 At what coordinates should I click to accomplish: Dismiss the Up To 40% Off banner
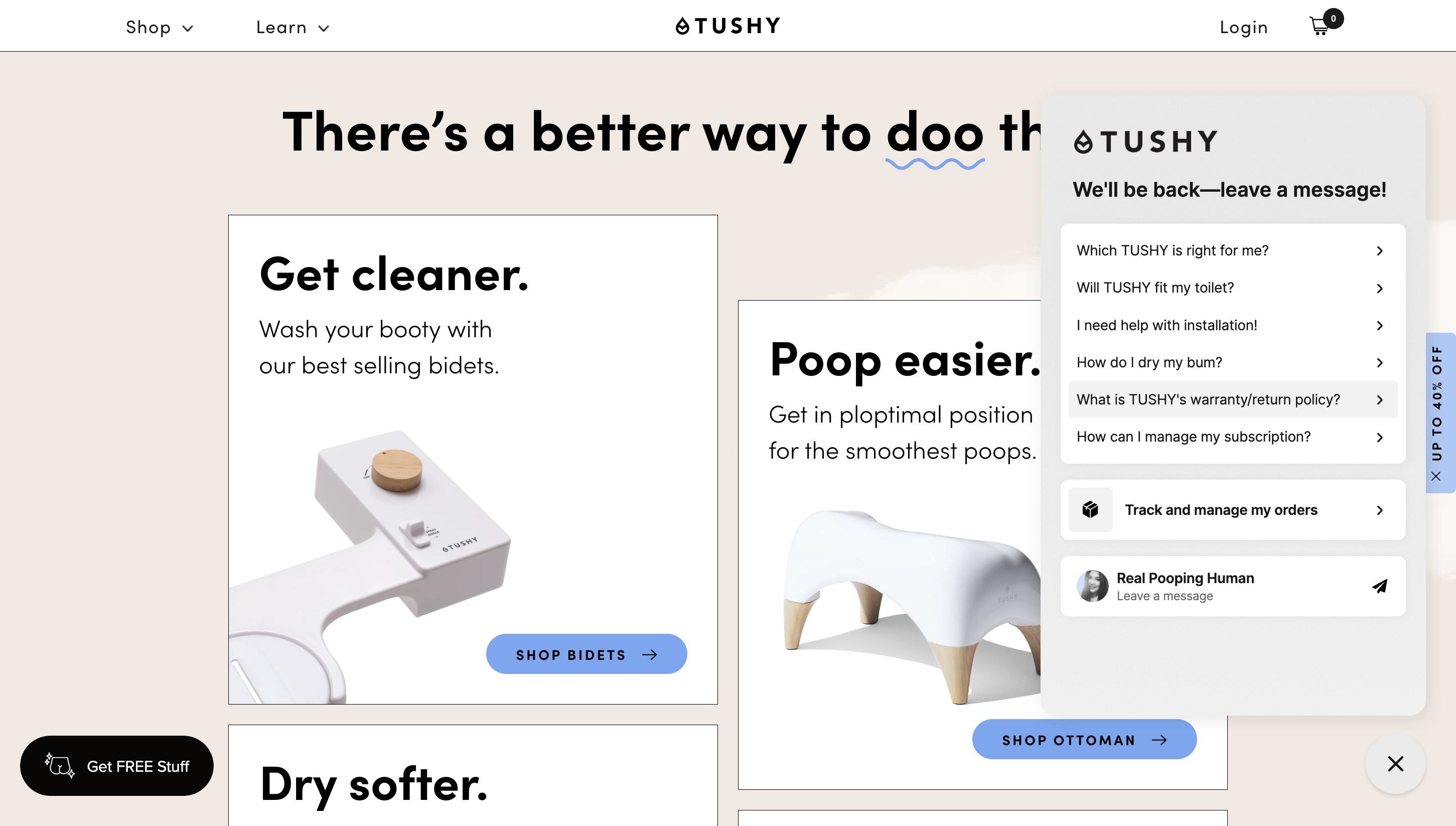point(1435,476)
